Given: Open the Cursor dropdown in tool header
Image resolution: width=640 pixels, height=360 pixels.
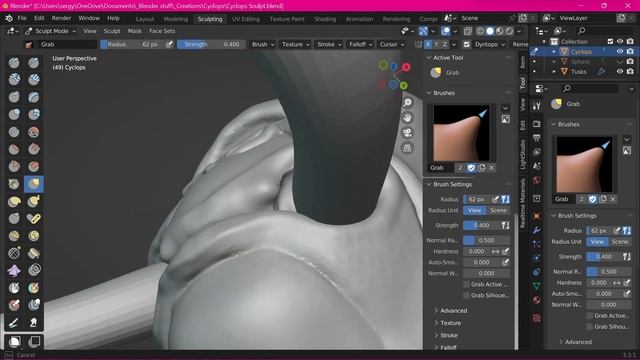Looking at the screenshot, I should pyautogui.click(x=392, y=44).
